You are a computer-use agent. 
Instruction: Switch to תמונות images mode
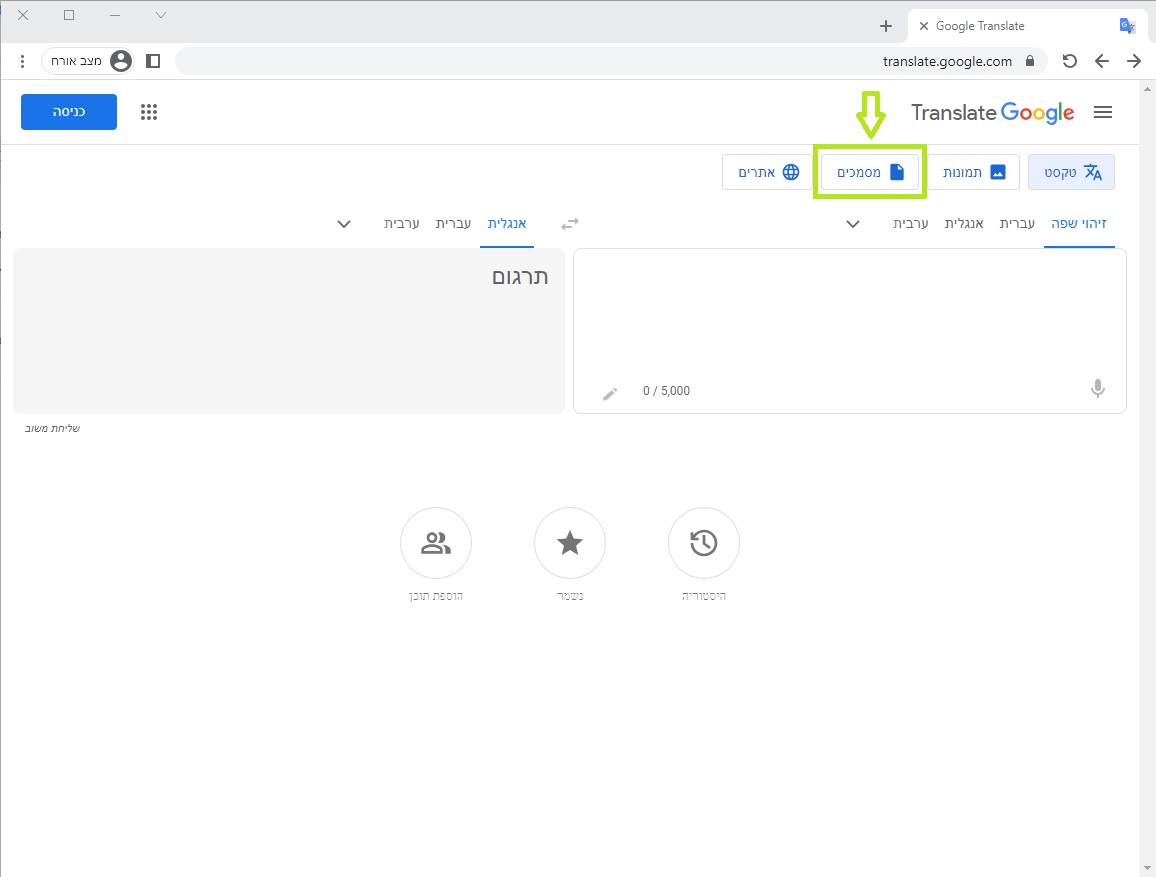click(x=973, y=172)
